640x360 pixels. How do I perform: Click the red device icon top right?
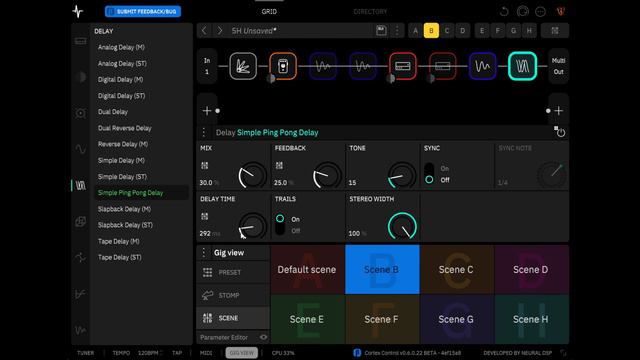561,11
